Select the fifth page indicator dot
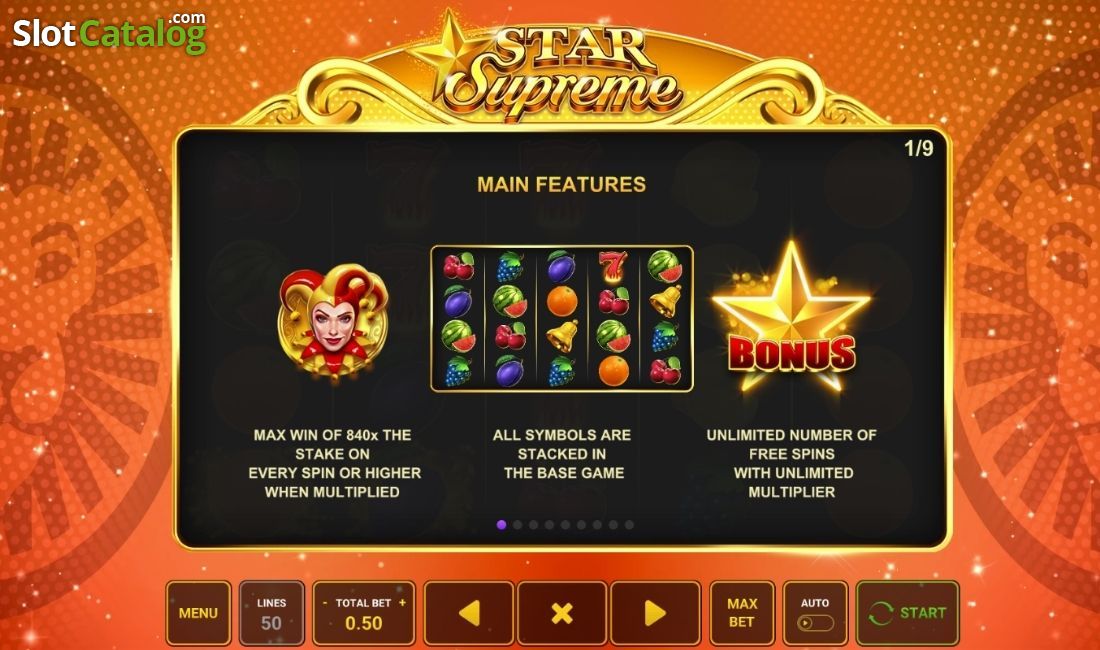 pyautogui.click(x=565, y=524)
